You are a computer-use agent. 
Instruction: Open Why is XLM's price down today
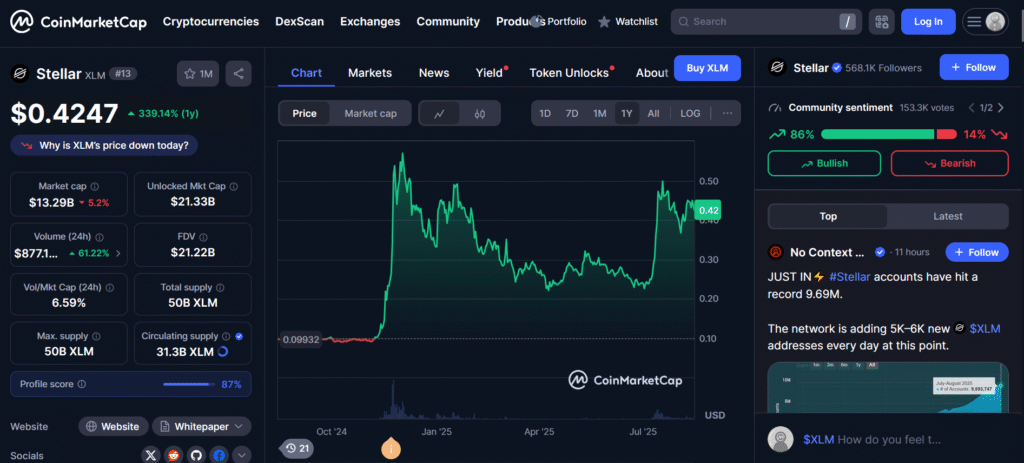tap(104, 145)
